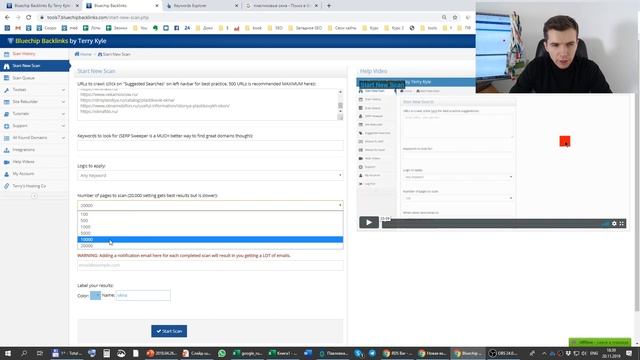Open the label color picker dropdown
This screenshot has height=360, width=640.
pyautogui.click(x=96, y=295)
